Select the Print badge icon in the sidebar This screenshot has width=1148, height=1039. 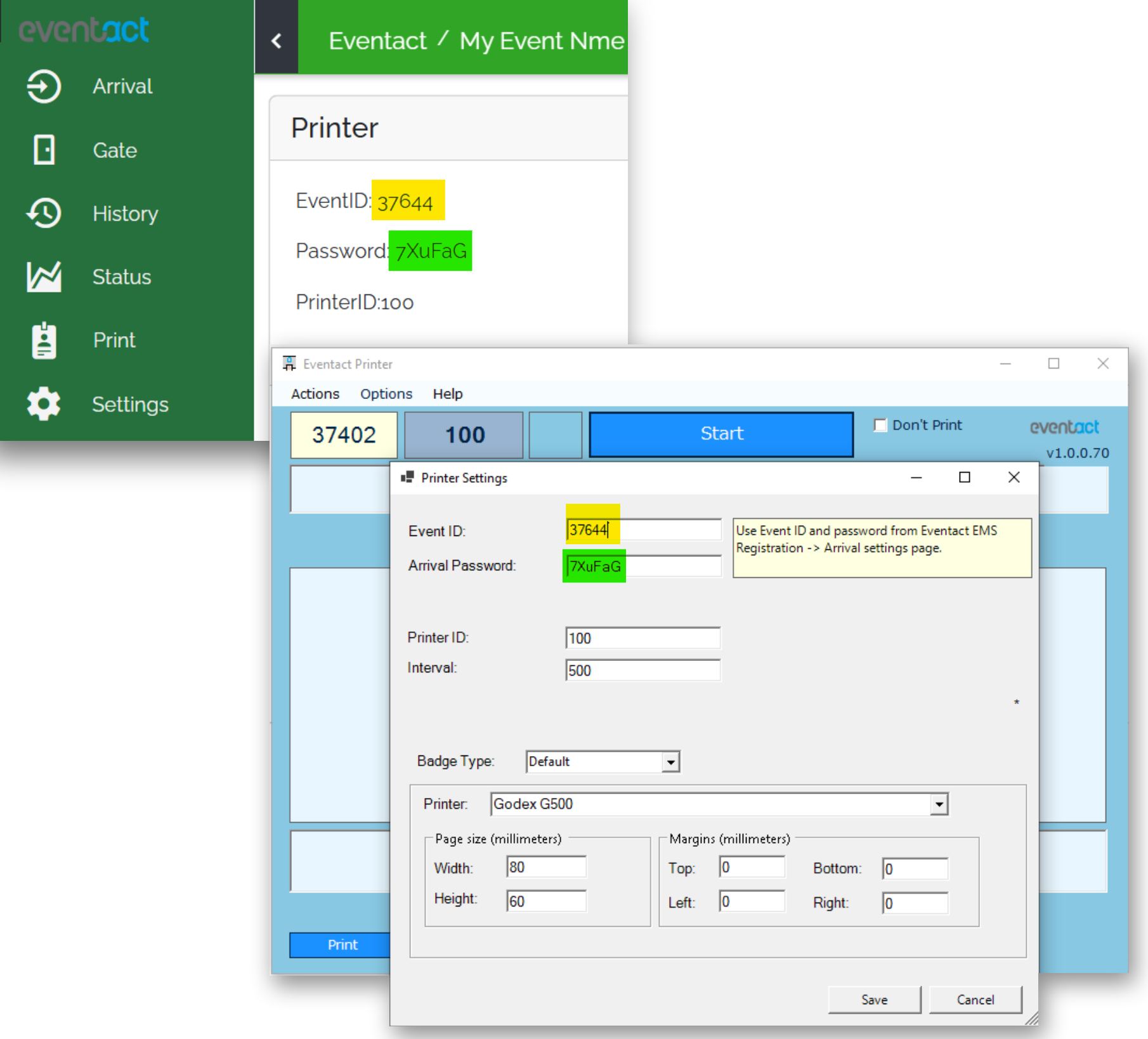[x=42, y=341]
